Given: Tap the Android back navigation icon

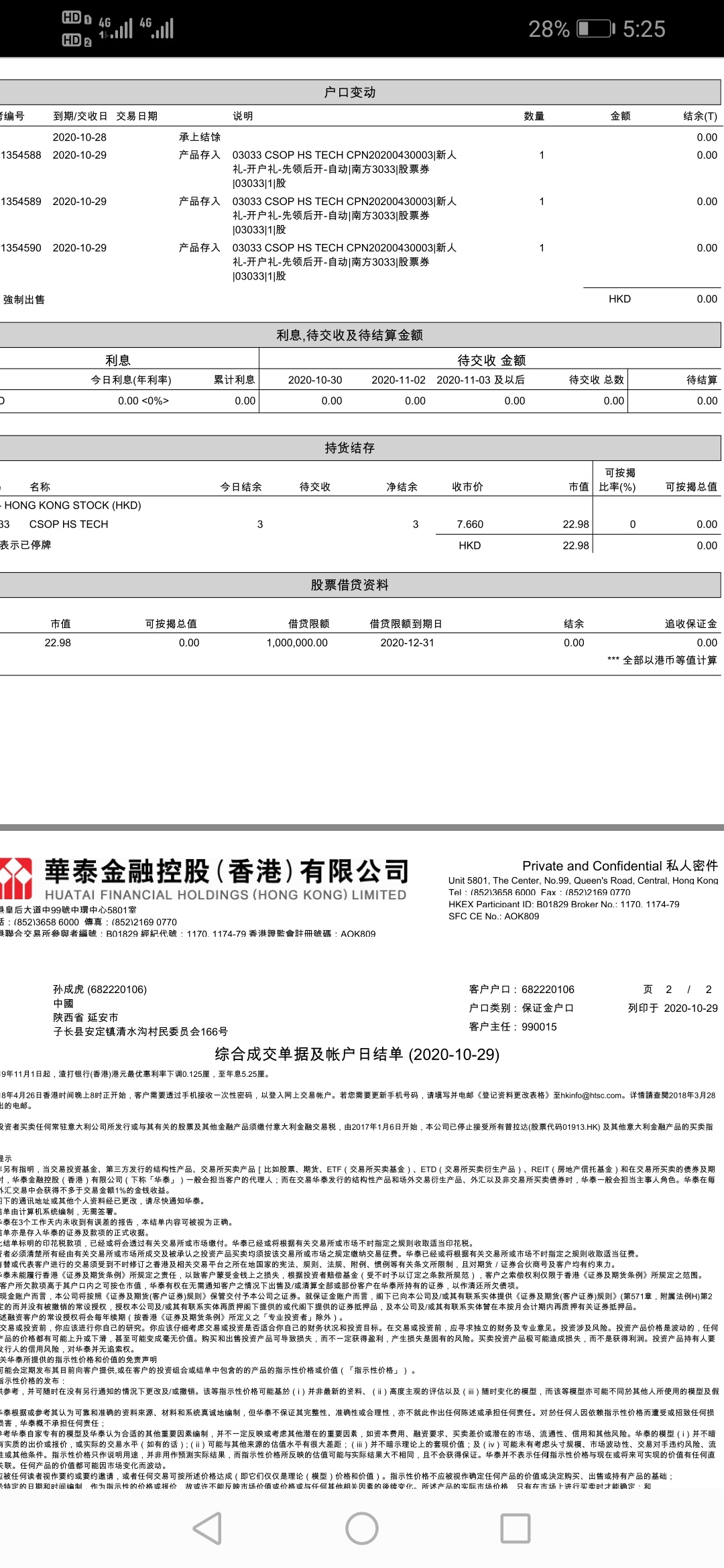Looking at the screenshot, I should (x=207, y=1528).
